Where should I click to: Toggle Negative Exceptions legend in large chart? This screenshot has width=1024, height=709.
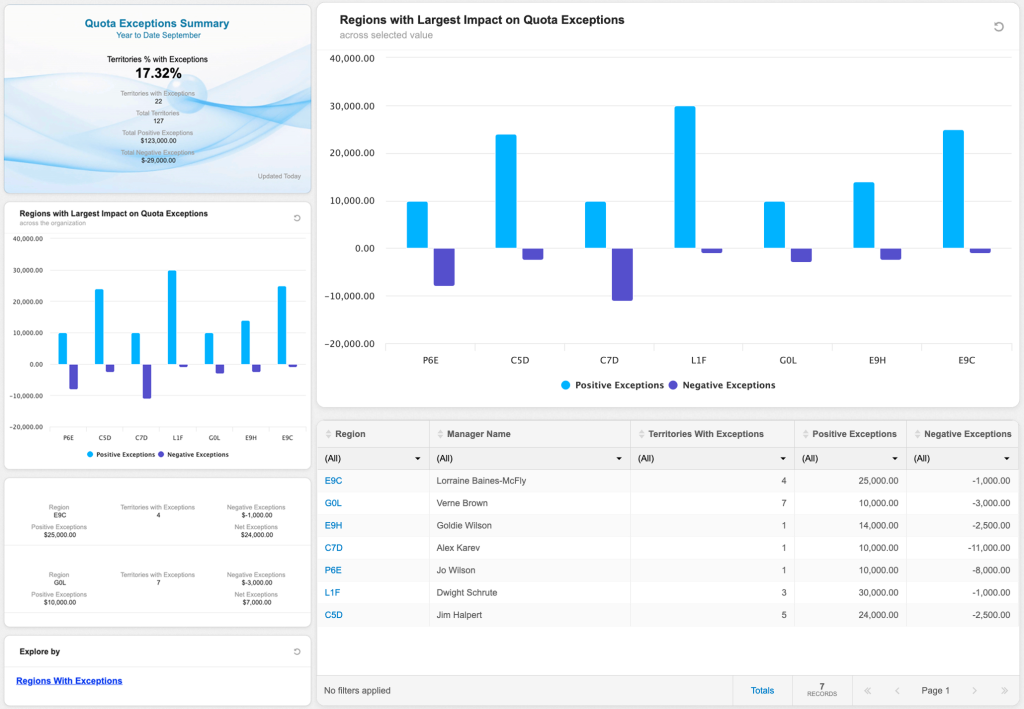click(721, 385)
